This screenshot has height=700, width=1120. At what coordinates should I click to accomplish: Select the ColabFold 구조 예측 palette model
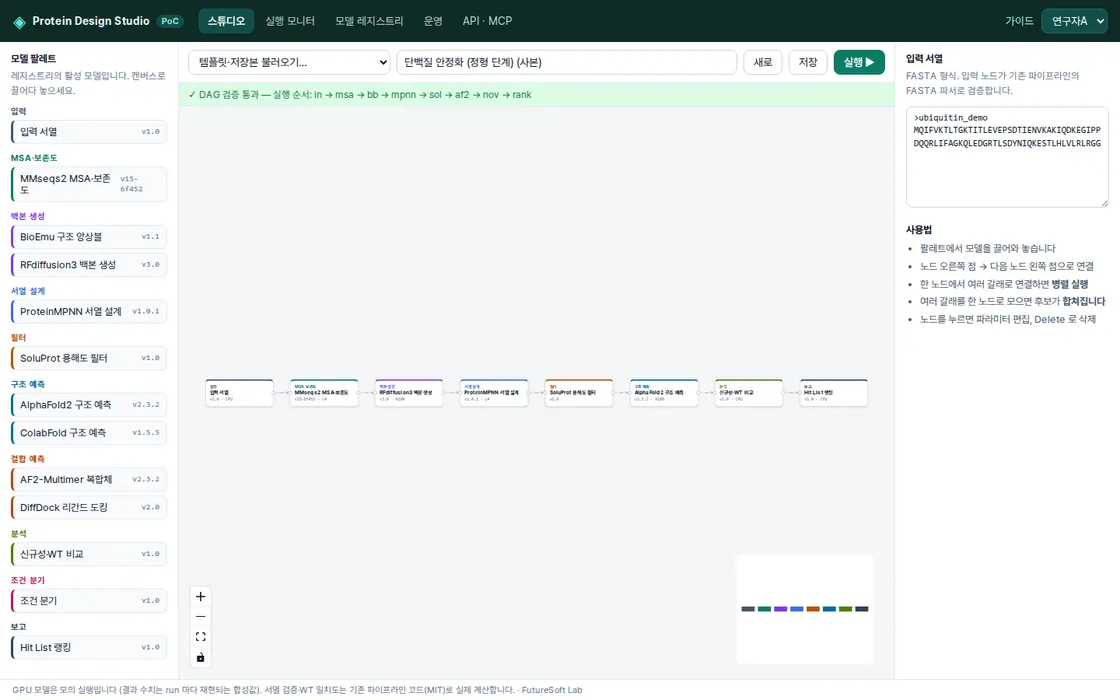(89, 433)
